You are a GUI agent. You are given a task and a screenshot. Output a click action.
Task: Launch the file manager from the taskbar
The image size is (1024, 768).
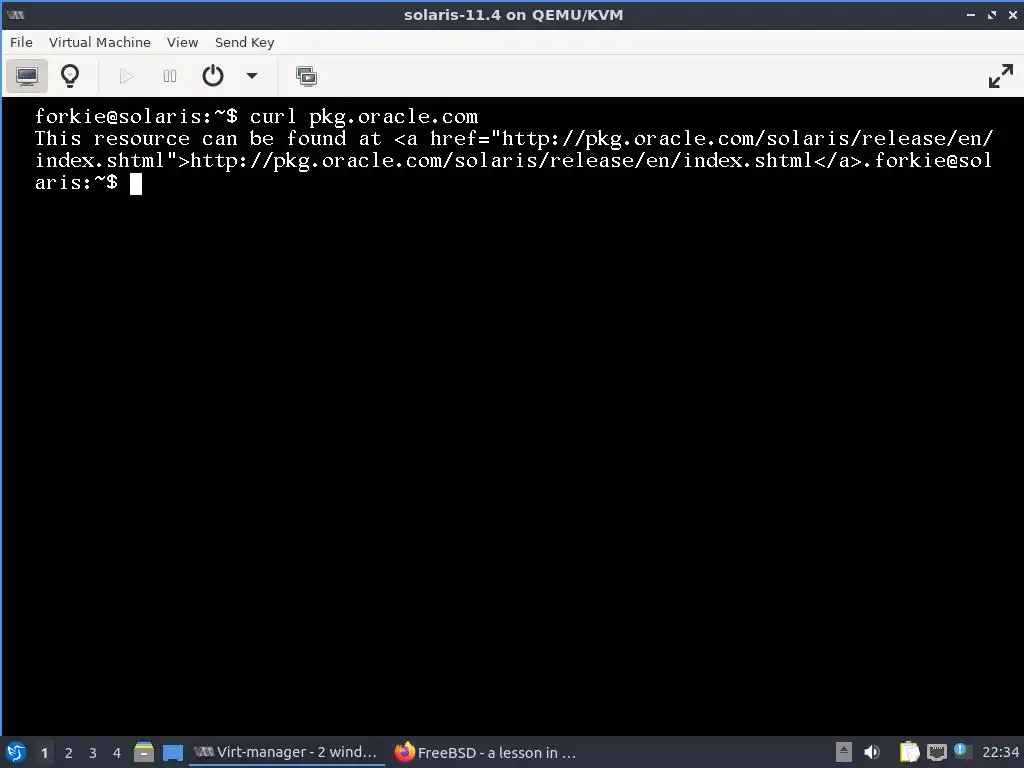pos(144,752)
